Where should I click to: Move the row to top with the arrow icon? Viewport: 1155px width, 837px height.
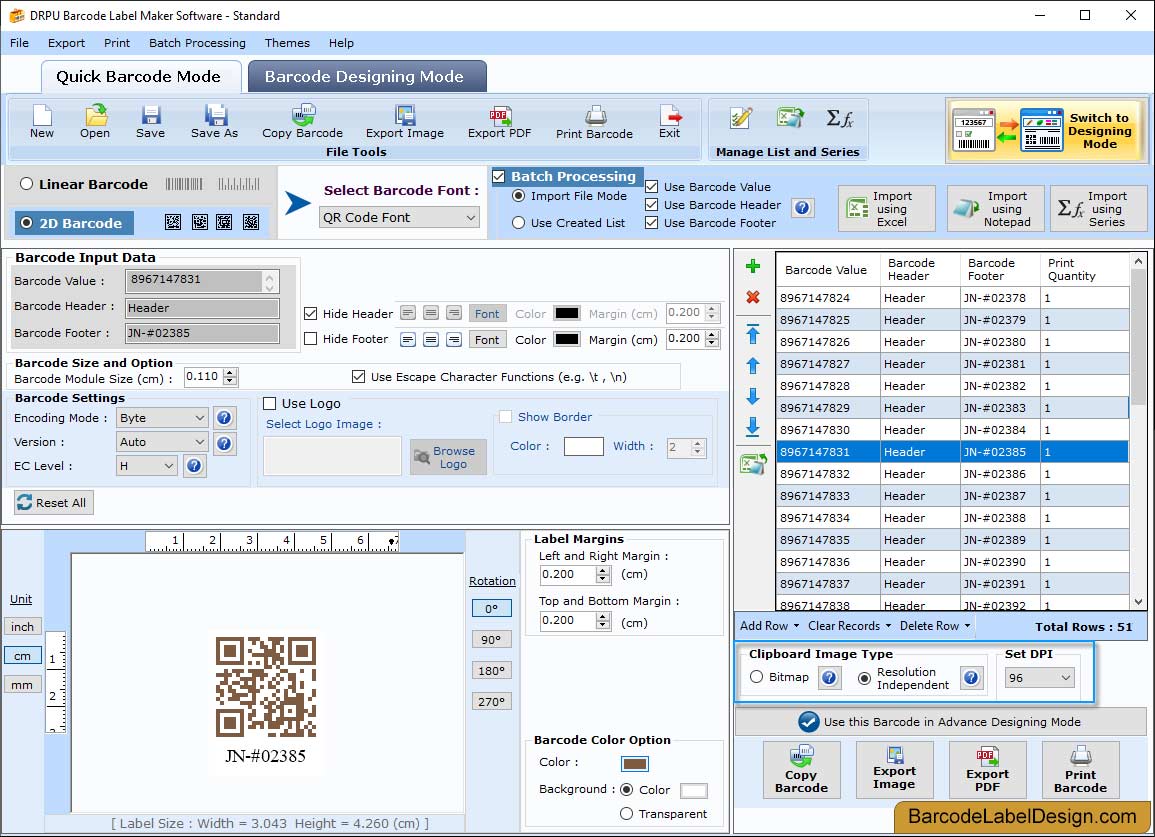(753, 334)
